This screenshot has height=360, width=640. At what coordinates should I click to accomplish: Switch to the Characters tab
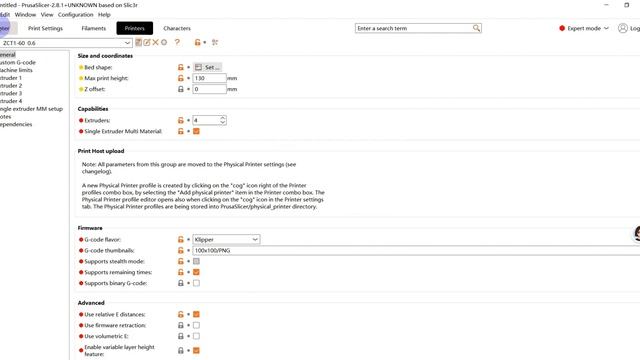point(177,28)
